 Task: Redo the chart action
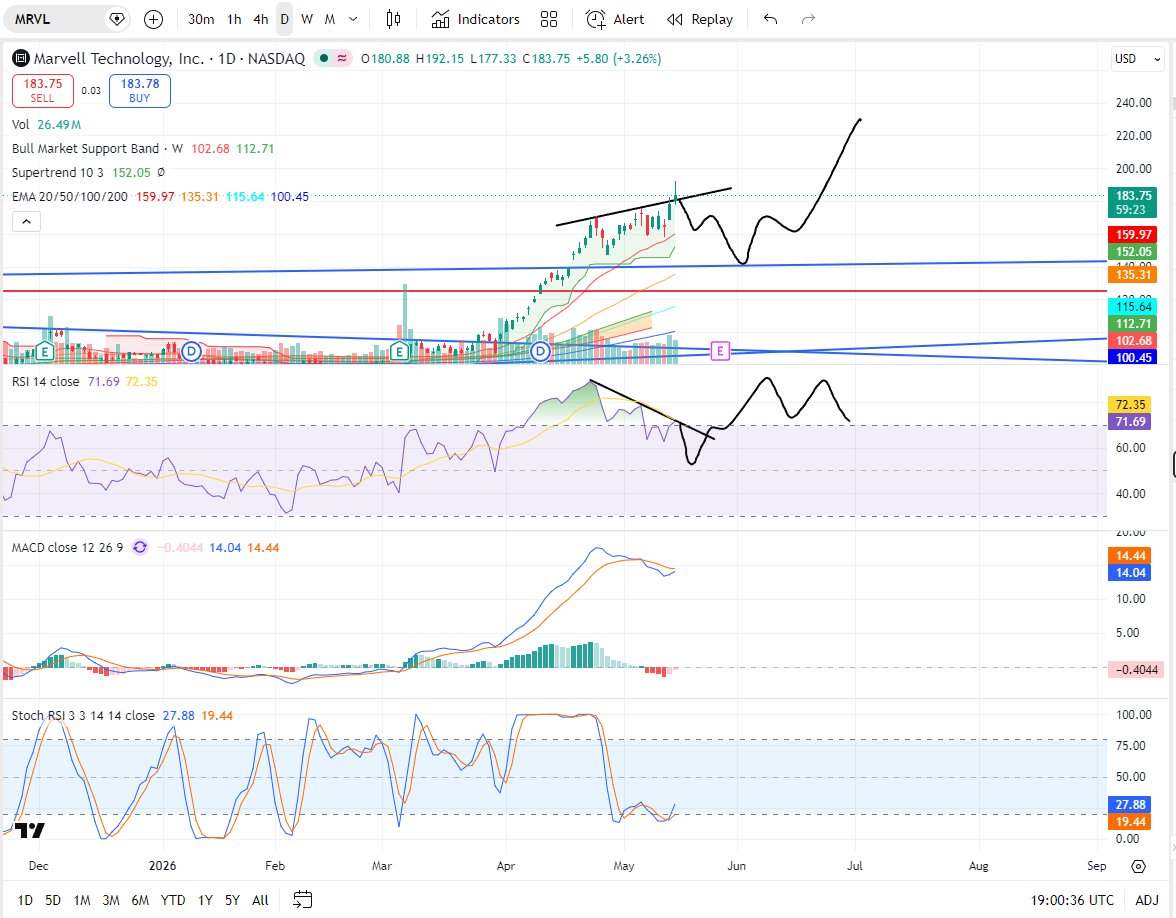808,20
